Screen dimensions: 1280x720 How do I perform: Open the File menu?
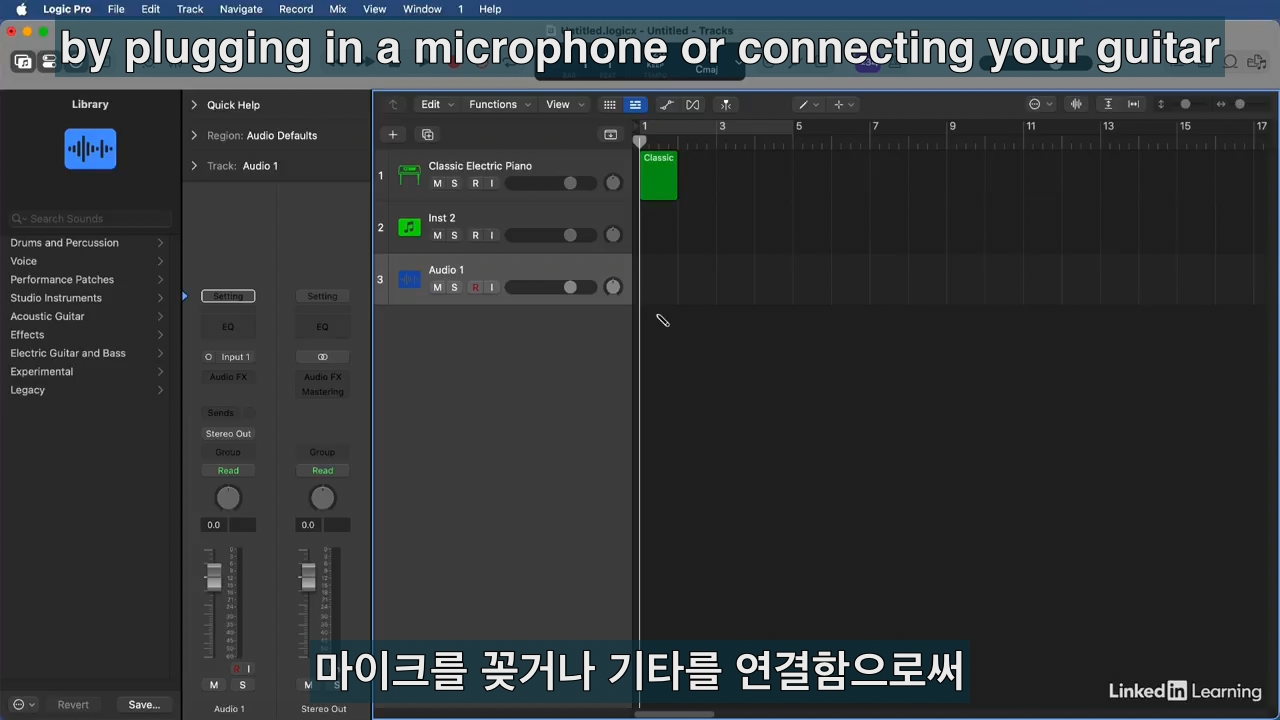(x=116, y=9)
